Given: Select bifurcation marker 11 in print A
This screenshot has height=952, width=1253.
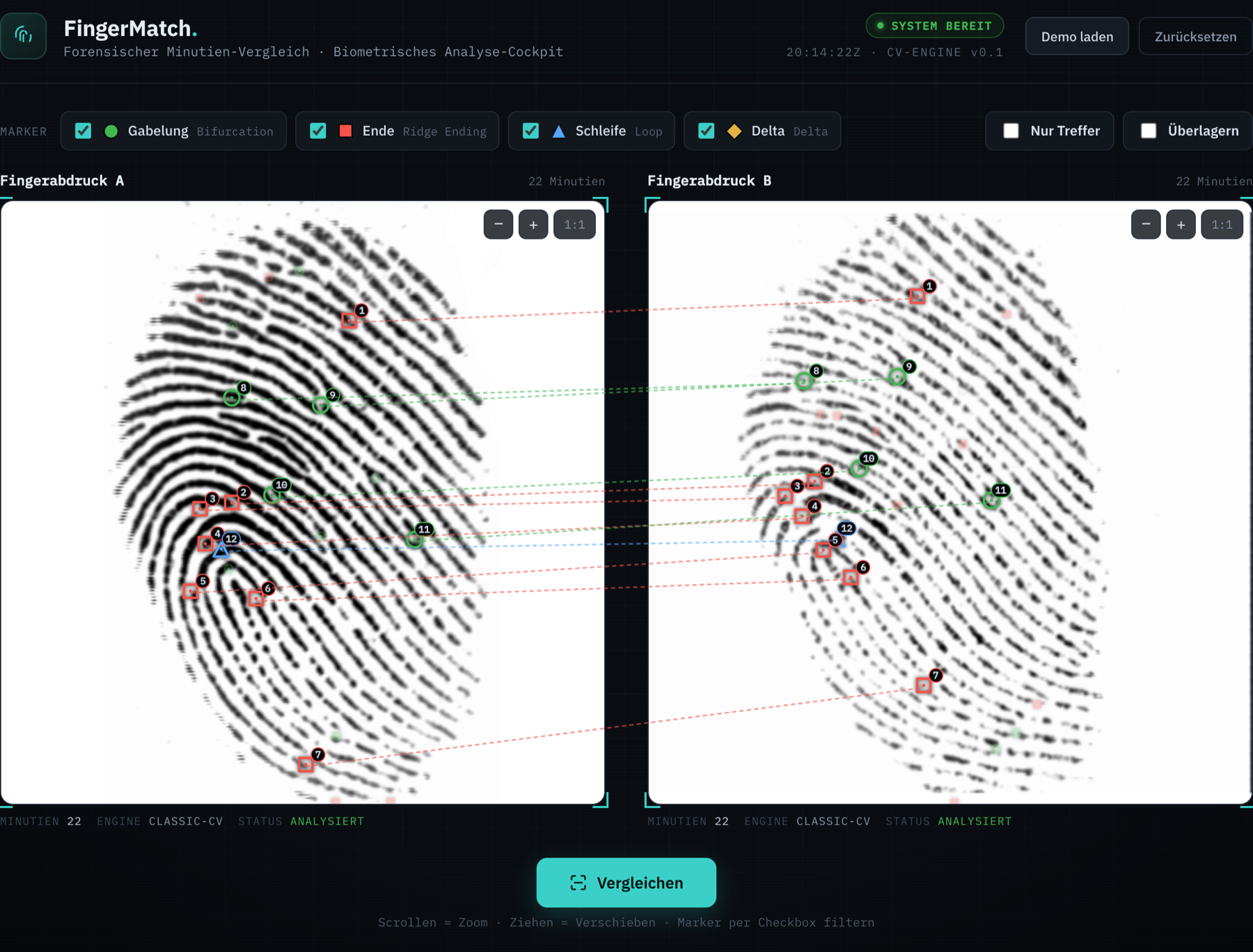Looking at the screenshot, I should (415, 539).
